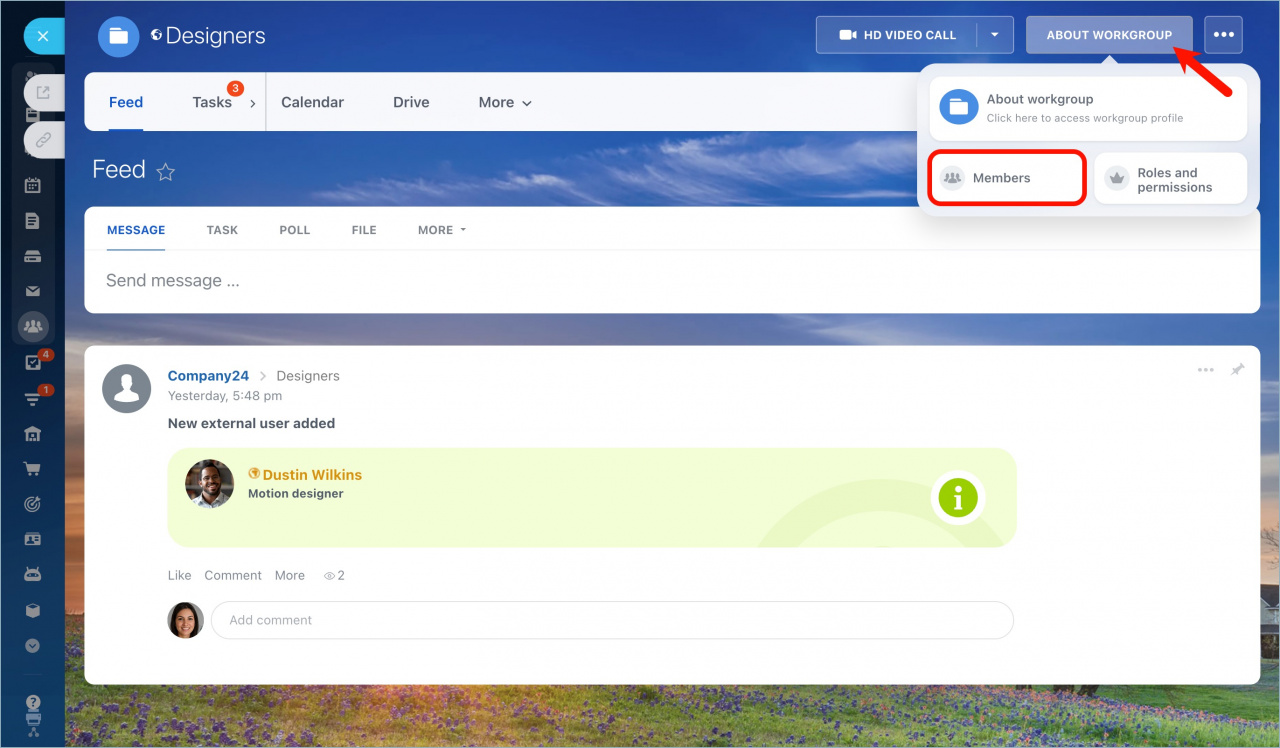Close the side panel with X button

tap(42, 36)
